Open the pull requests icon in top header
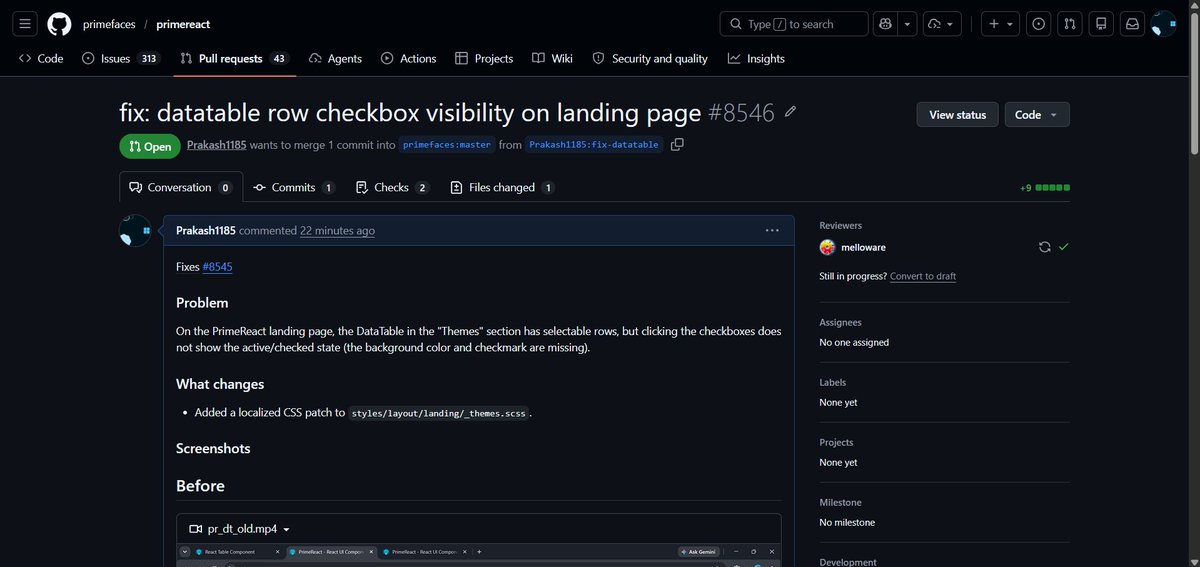This screenshot has width=1200, height=567. (x=1070, y=23)
